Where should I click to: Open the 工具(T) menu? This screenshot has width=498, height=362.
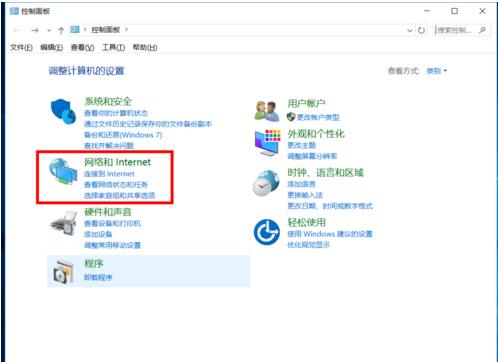[113, 47]
